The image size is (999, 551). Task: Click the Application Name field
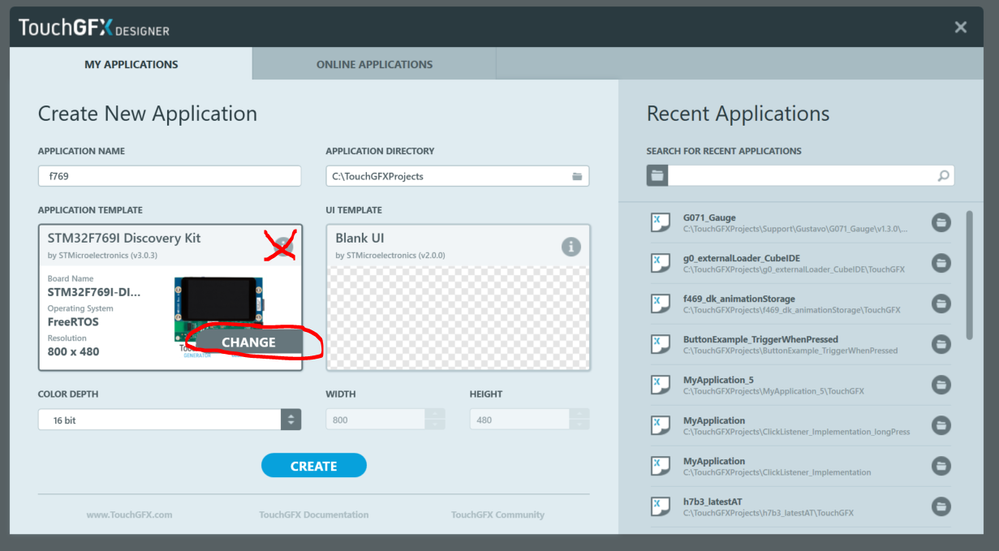169,176
